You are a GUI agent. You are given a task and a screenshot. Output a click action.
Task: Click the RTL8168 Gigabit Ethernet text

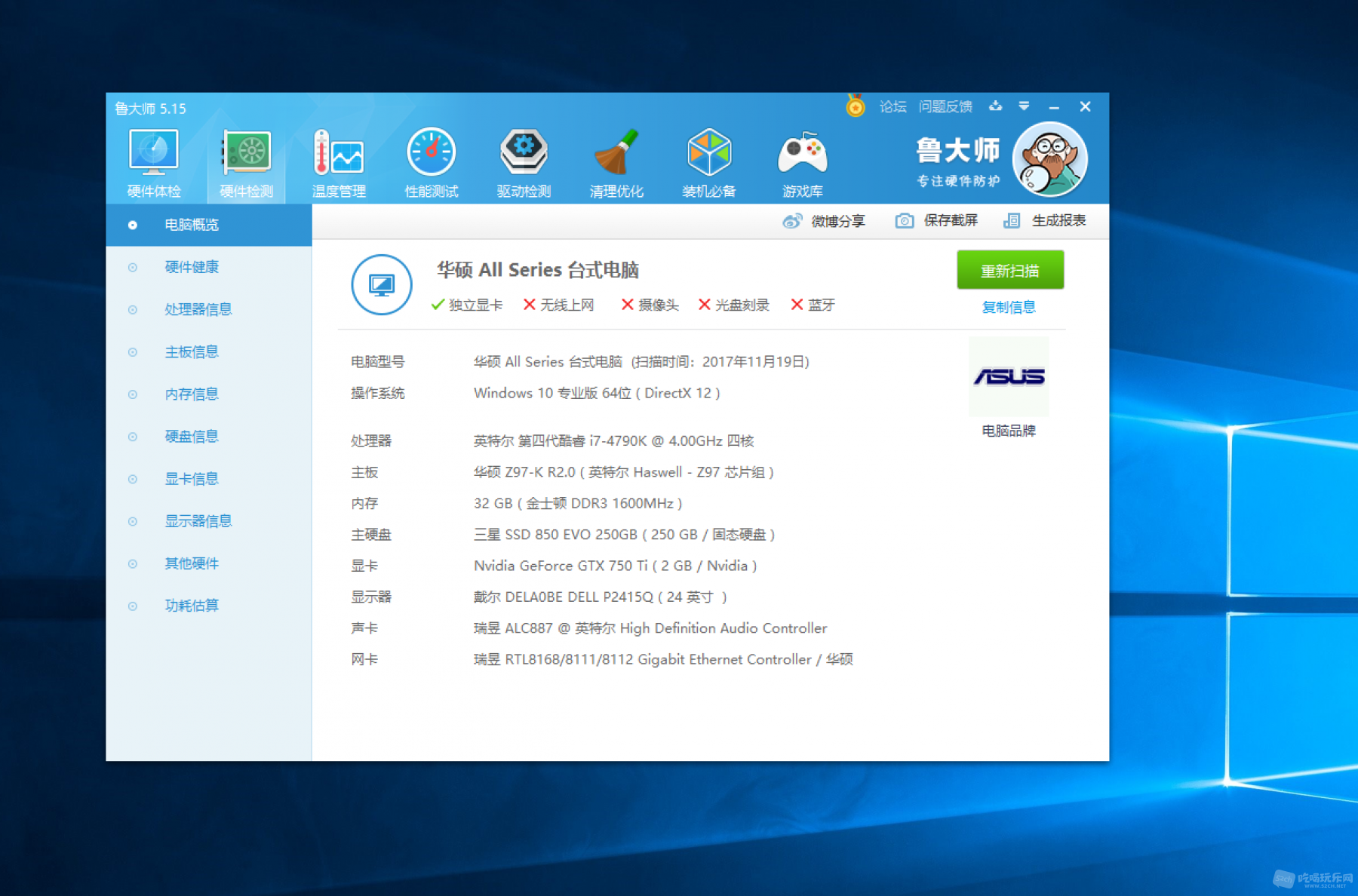pos(663,660)
